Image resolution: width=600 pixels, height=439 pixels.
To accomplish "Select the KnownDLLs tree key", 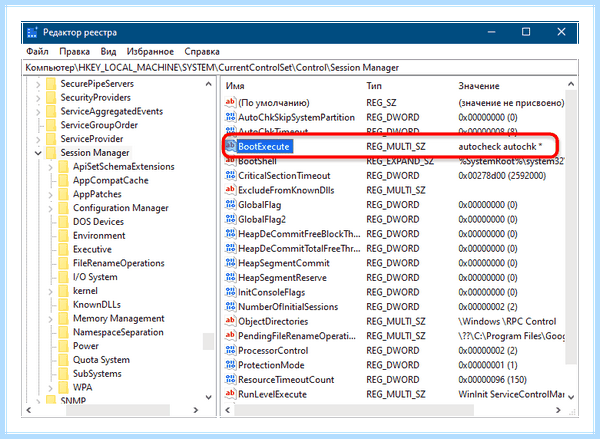I will coord(97,305).
